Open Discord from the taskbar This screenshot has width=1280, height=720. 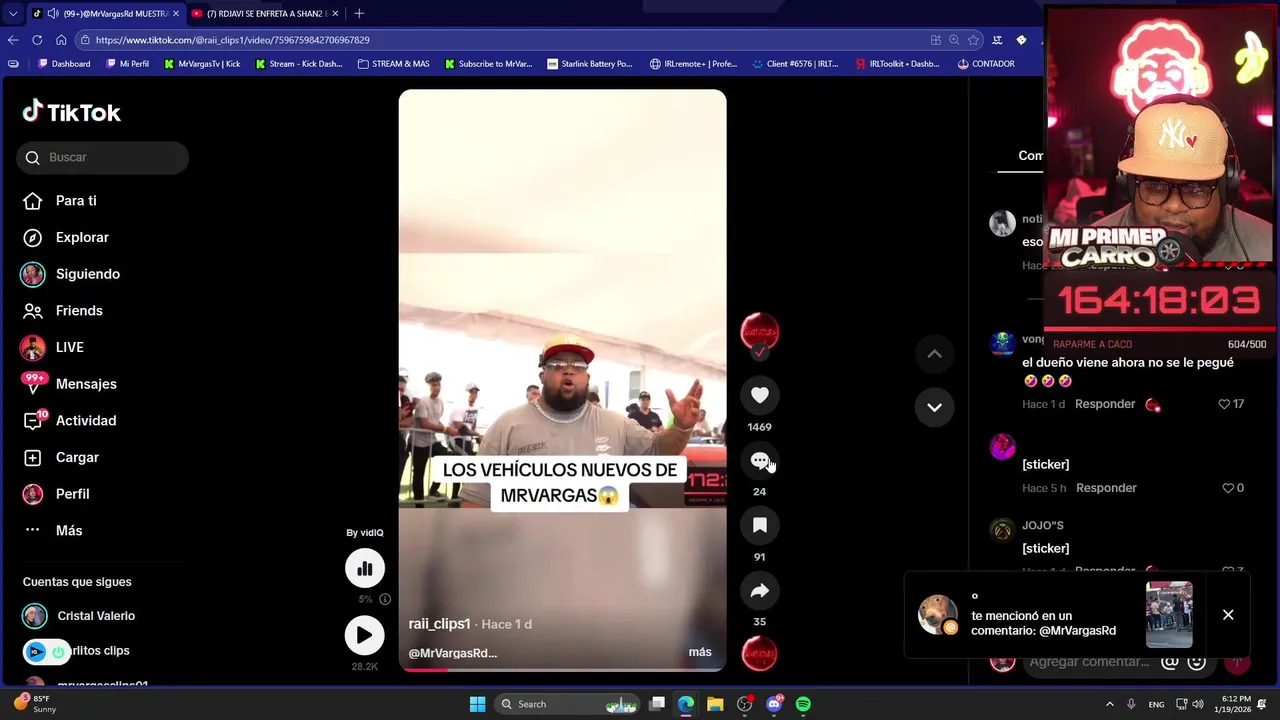tap(774, 704)
